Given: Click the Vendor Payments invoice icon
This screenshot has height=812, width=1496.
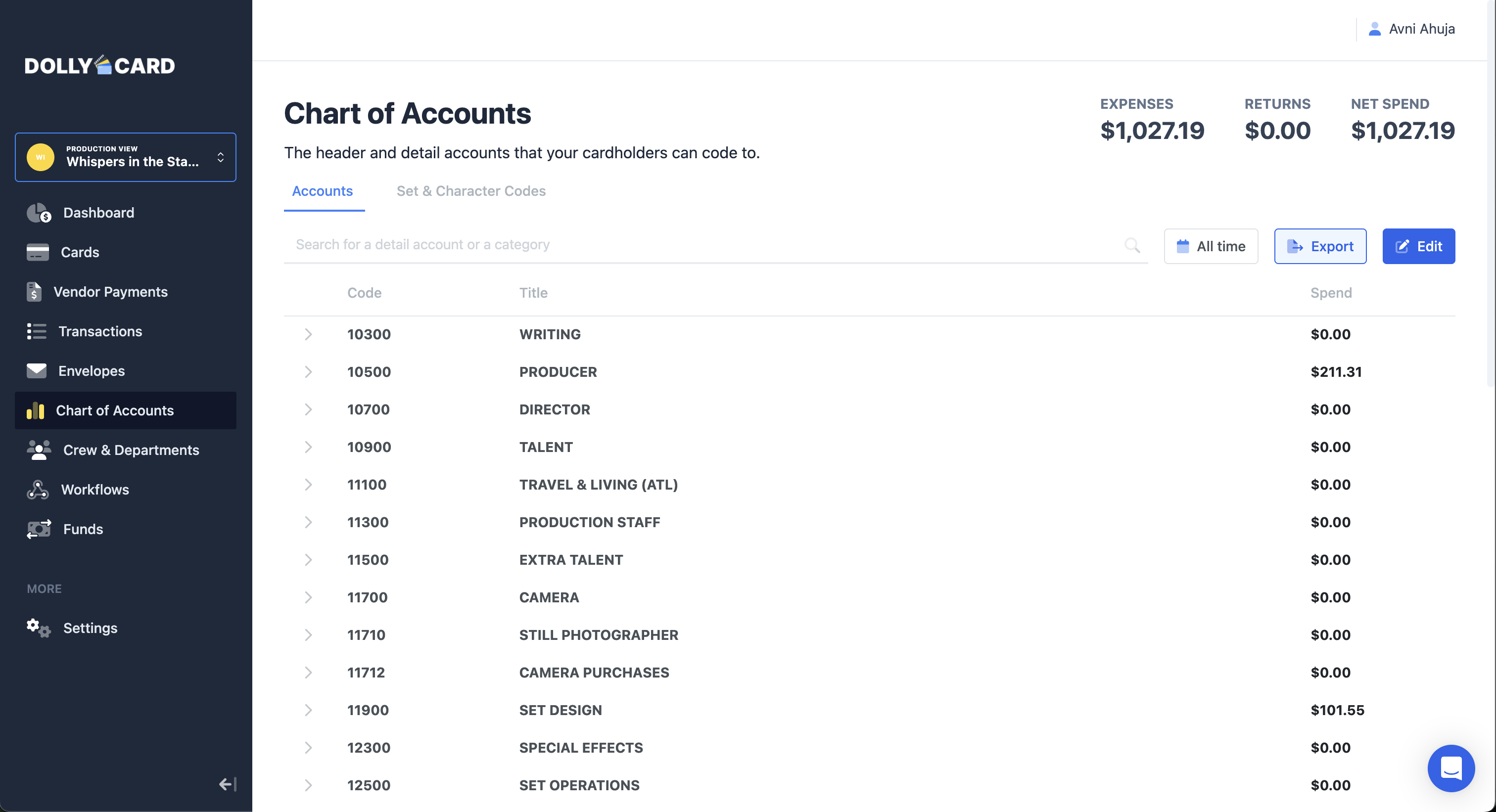Looking at the screenshot, I should click(34, 292).
